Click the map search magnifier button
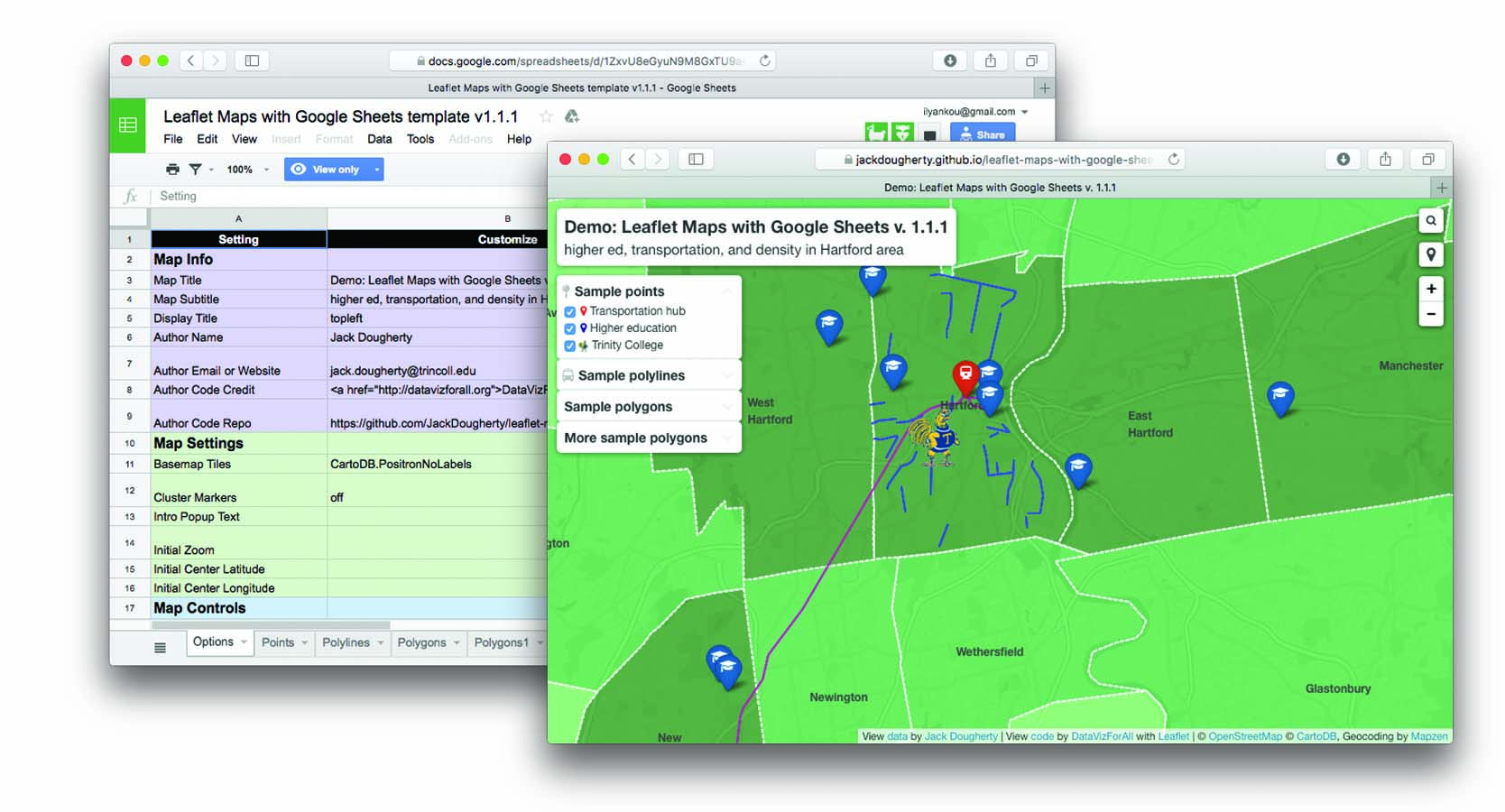1505x812 pixels. coord(1431,220)
